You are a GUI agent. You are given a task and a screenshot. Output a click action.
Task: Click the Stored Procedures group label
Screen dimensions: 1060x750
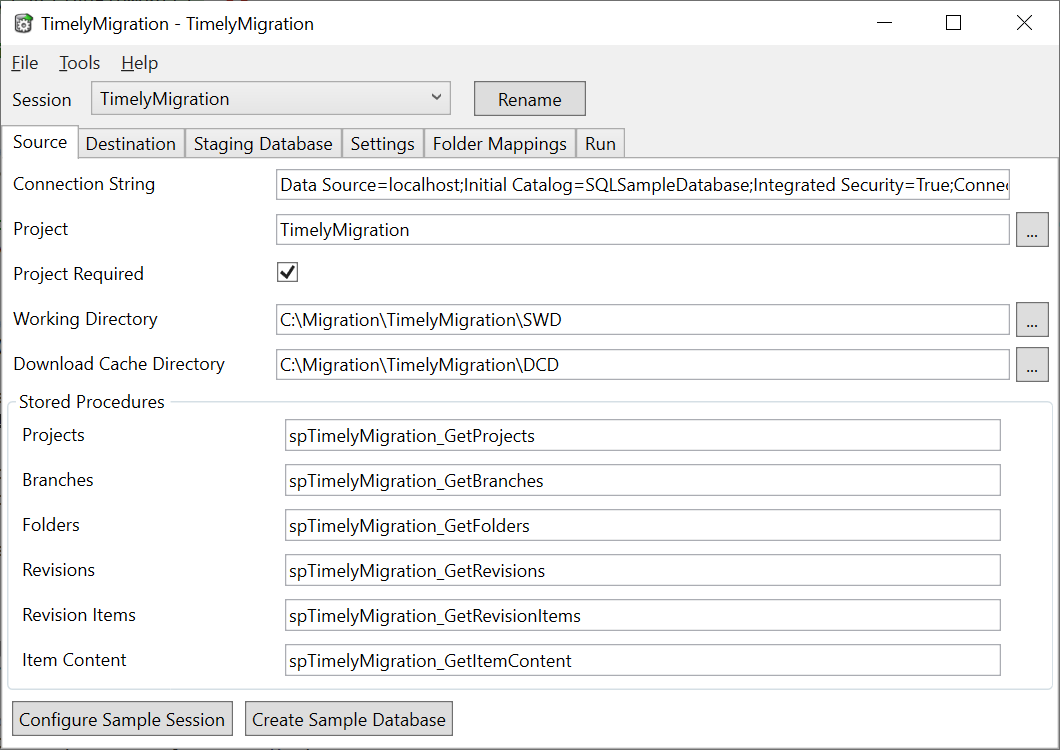[x=92, y=402]
